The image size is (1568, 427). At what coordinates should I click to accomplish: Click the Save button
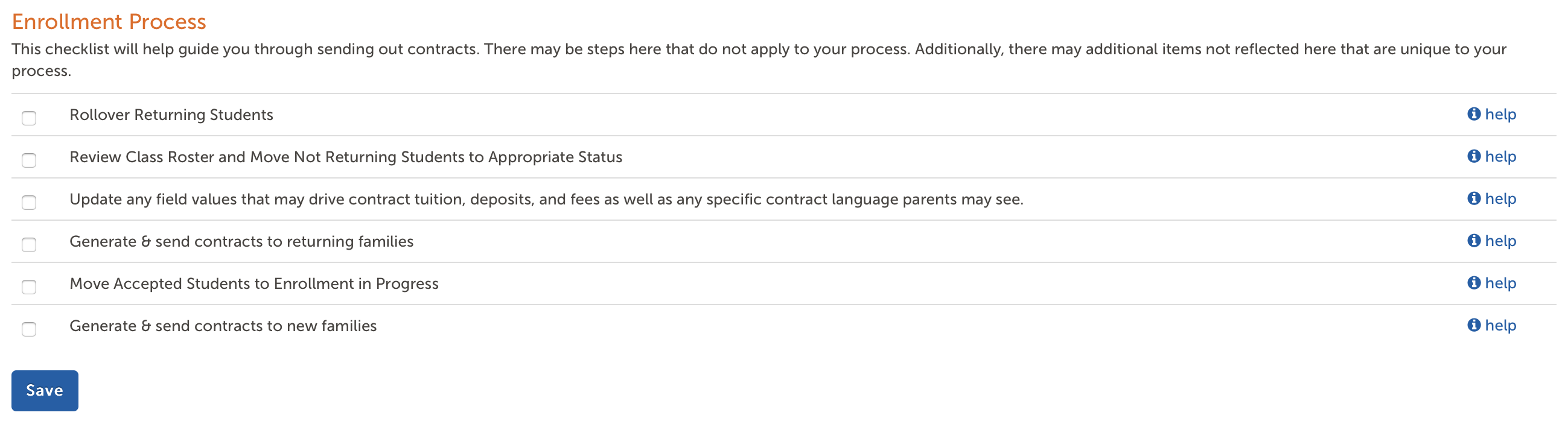[x=45, y=390]
